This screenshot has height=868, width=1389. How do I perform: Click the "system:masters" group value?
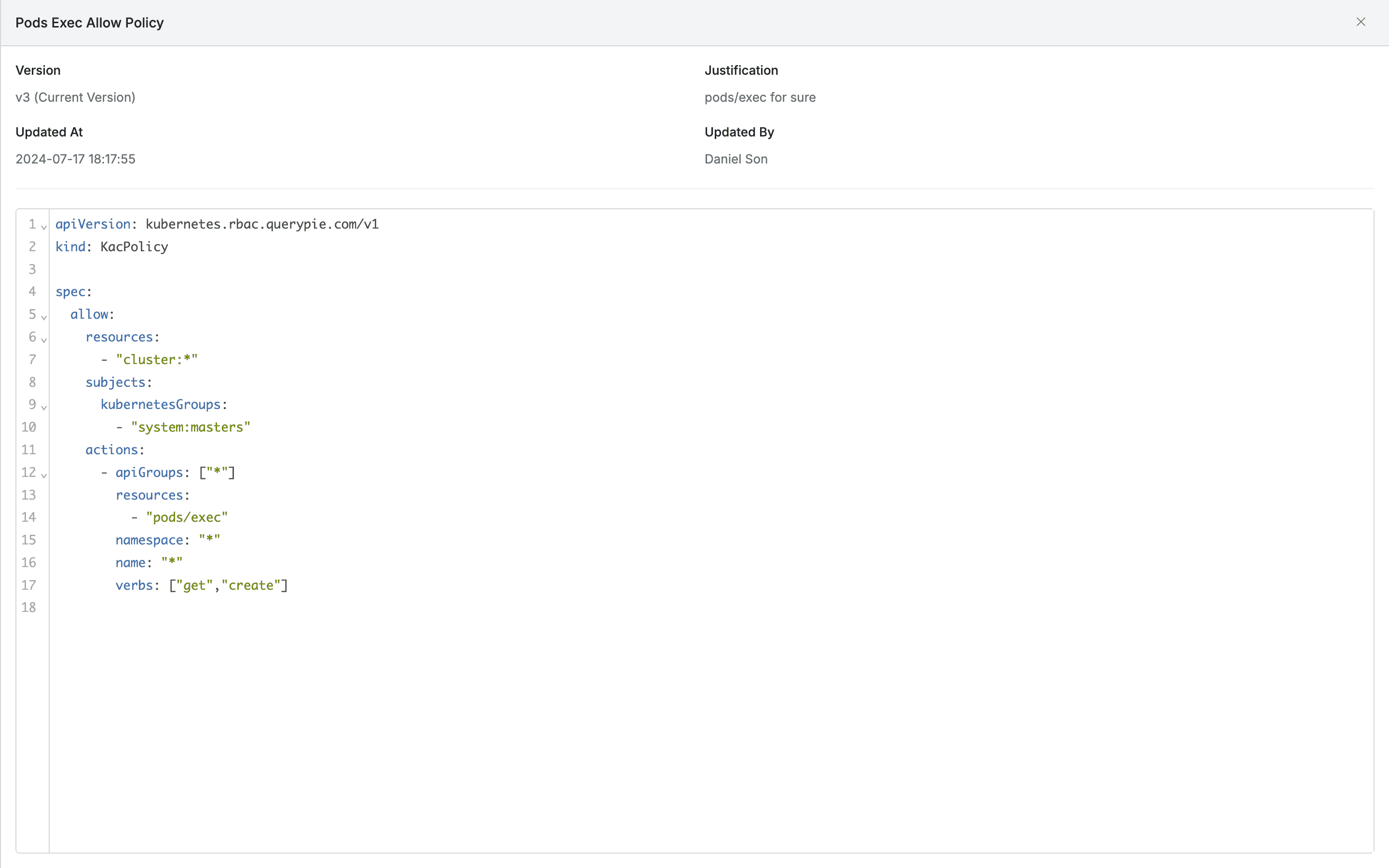[x=191, y=428]
